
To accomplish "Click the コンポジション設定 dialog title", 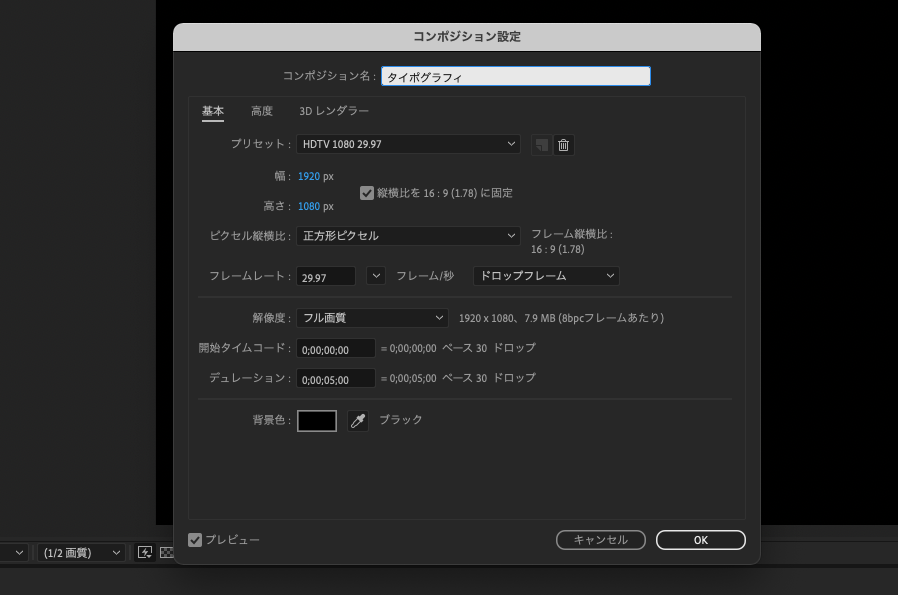I will pos(467,37).
